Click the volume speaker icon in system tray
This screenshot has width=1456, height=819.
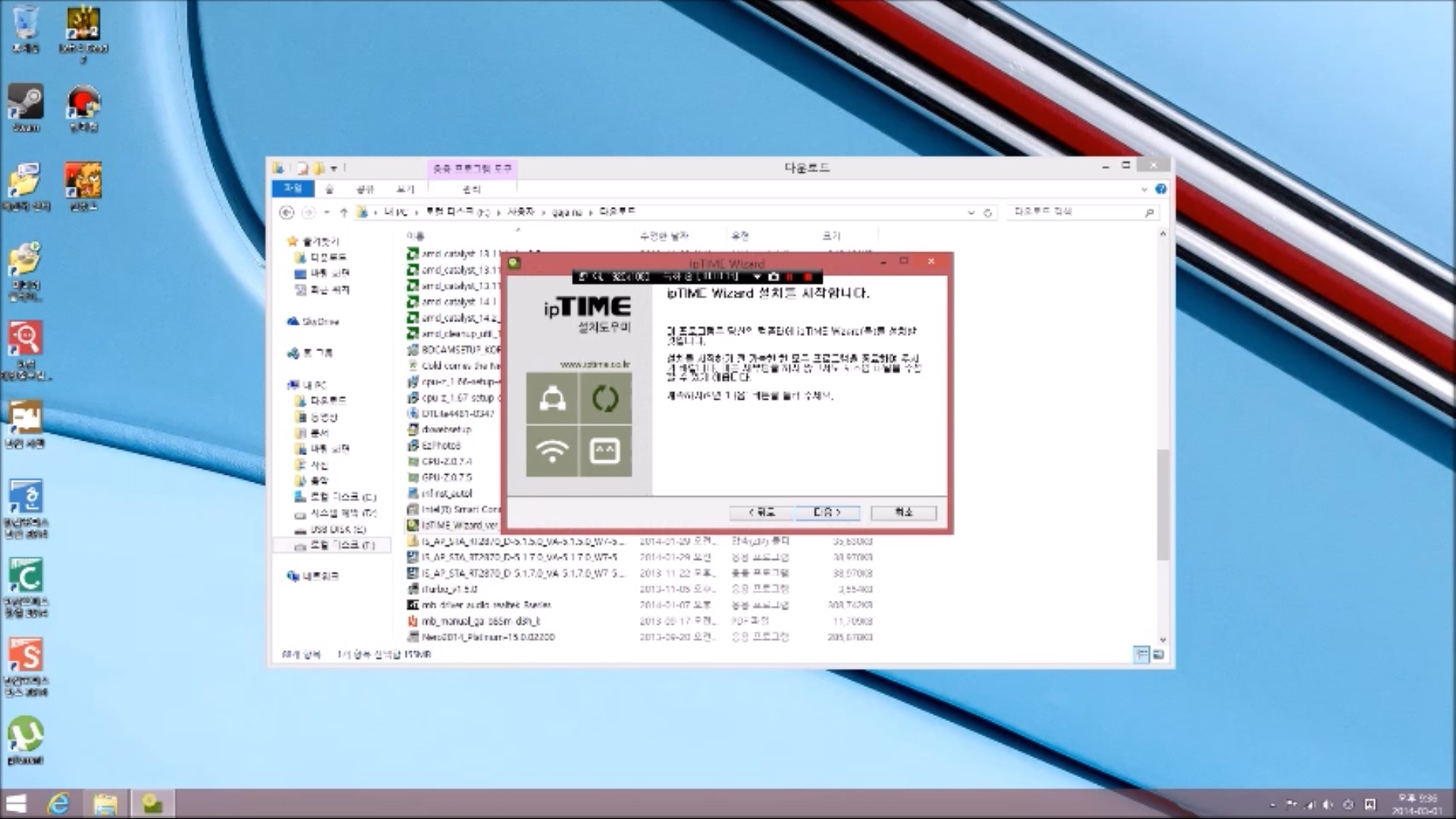click(1328, 805)
